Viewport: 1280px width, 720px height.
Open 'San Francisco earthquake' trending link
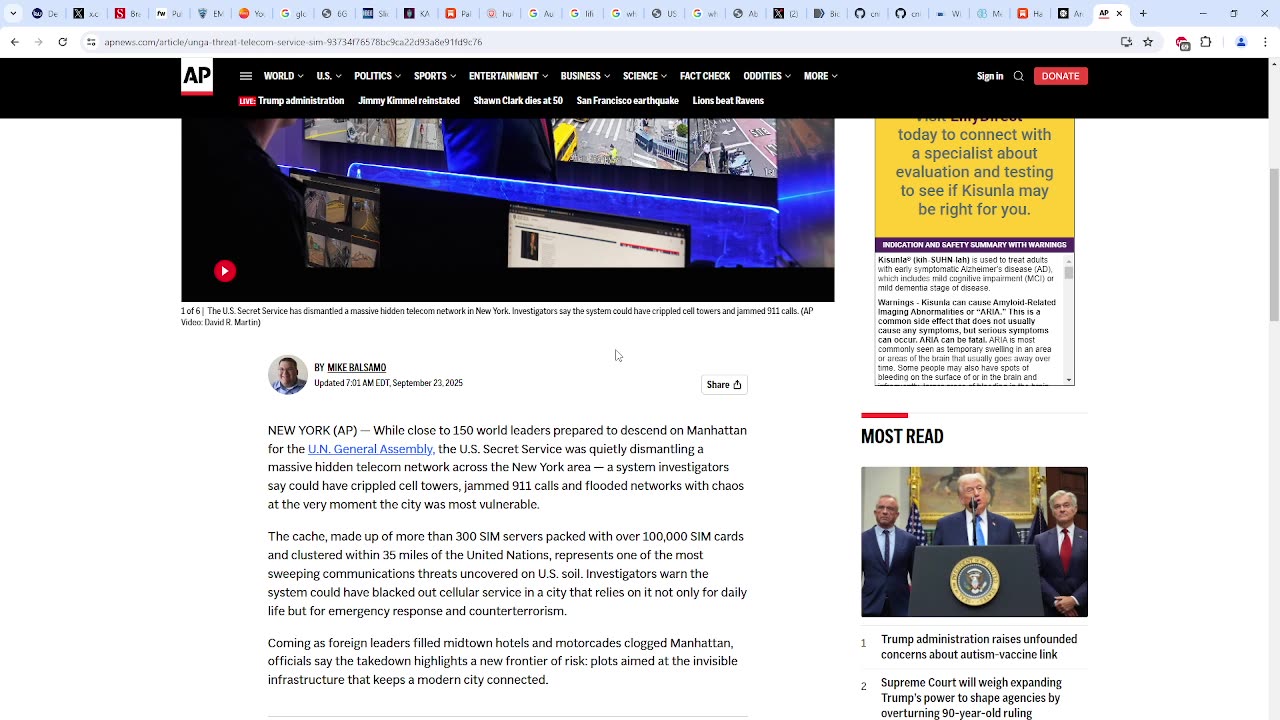click(x=627, y=101)
